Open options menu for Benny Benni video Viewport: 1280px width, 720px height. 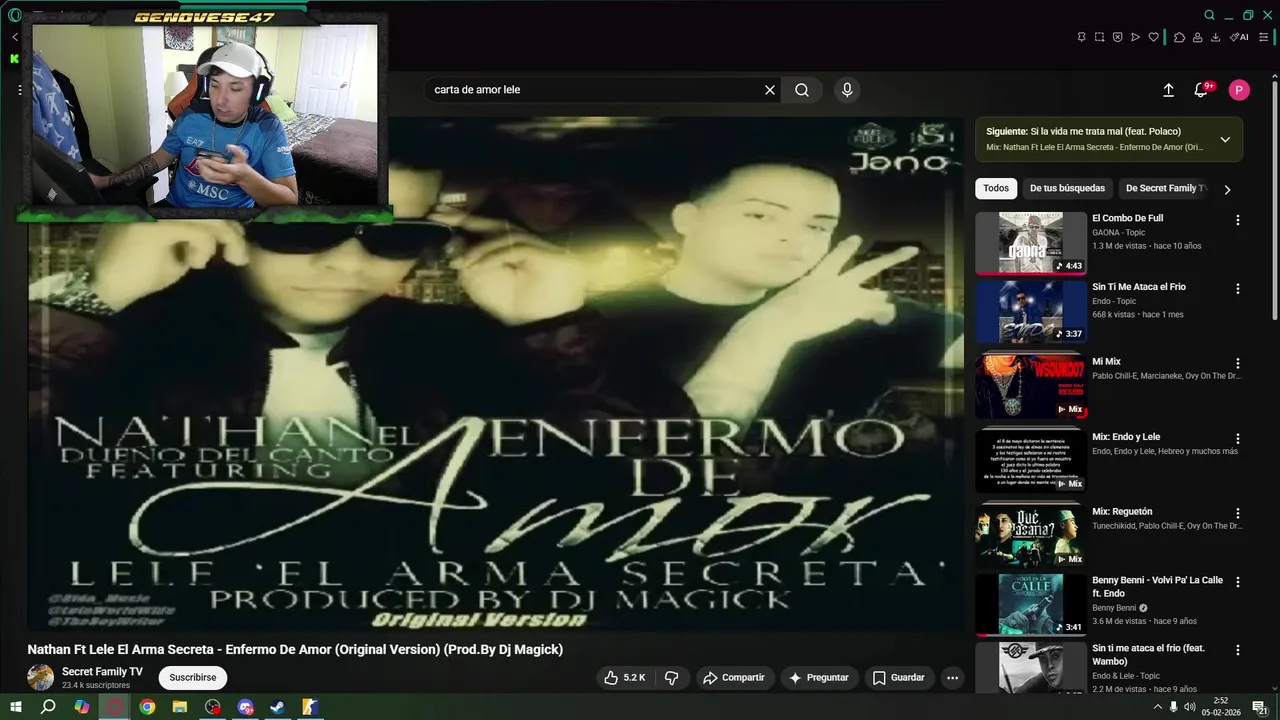pyautogui.click(x=1237, y=582)
